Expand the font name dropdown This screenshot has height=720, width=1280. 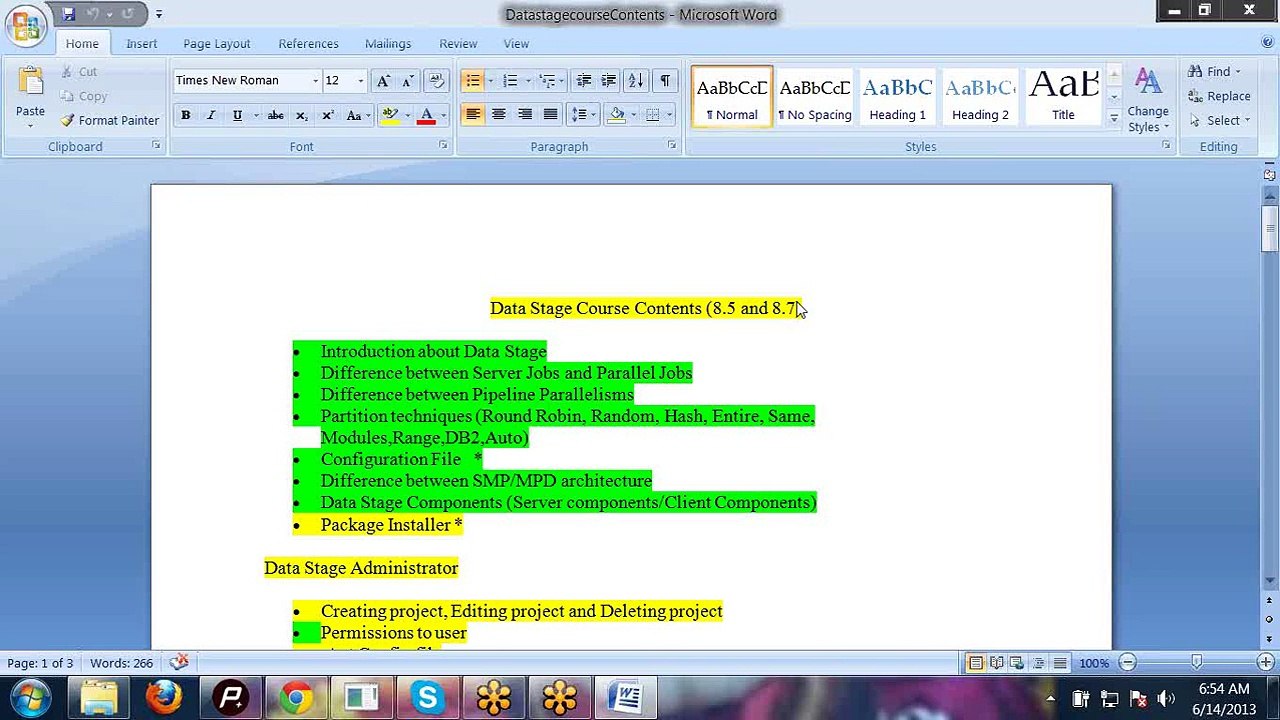(x=315, y=81)
